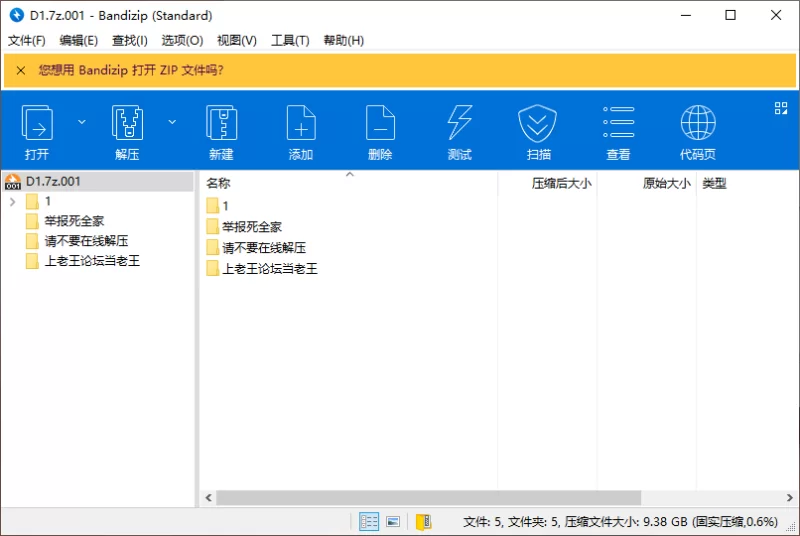Select 请不要在线解压 in the tree pane

(x=77, y=241)
